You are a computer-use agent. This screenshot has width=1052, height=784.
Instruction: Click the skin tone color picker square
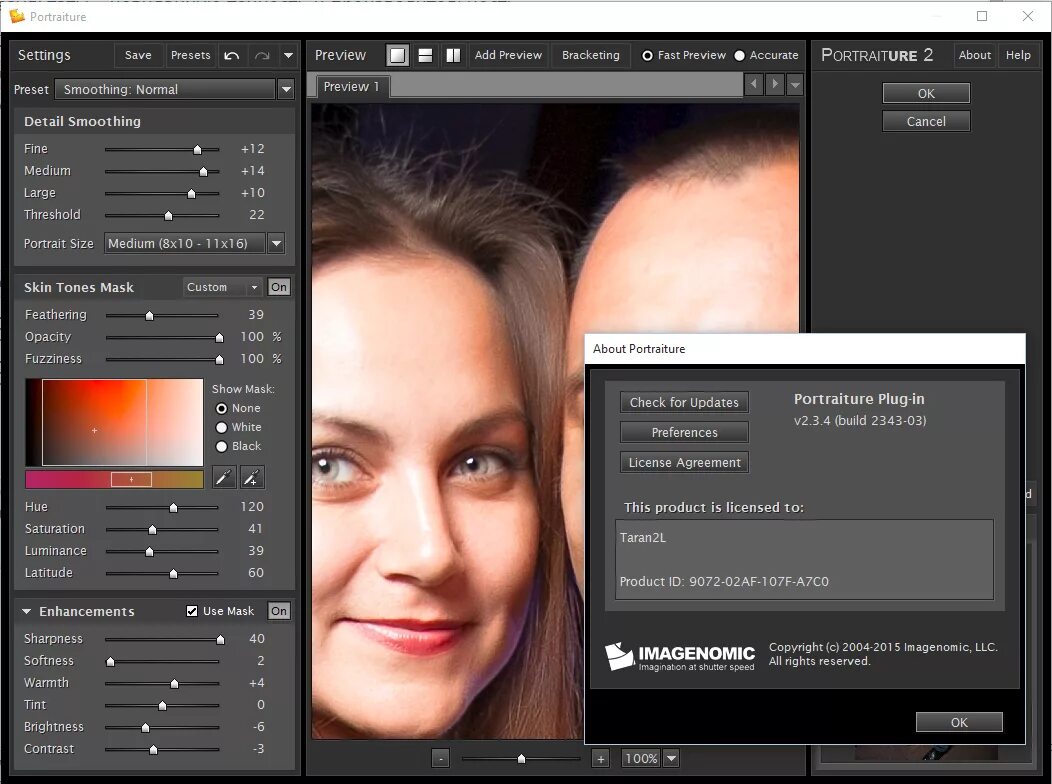pyautogui.click(x=114, y=423)
